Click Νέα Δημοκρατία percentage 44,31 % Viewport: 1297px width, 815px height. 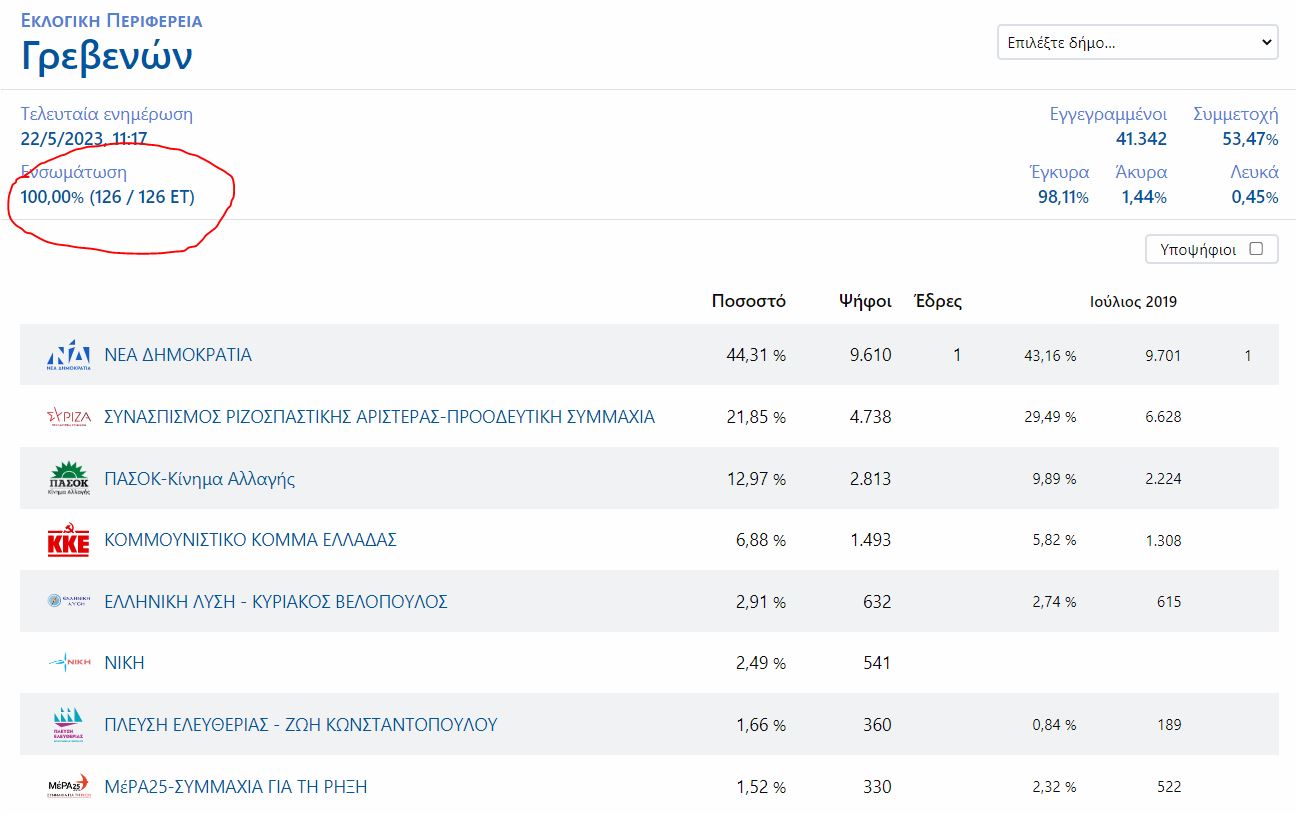756,355
